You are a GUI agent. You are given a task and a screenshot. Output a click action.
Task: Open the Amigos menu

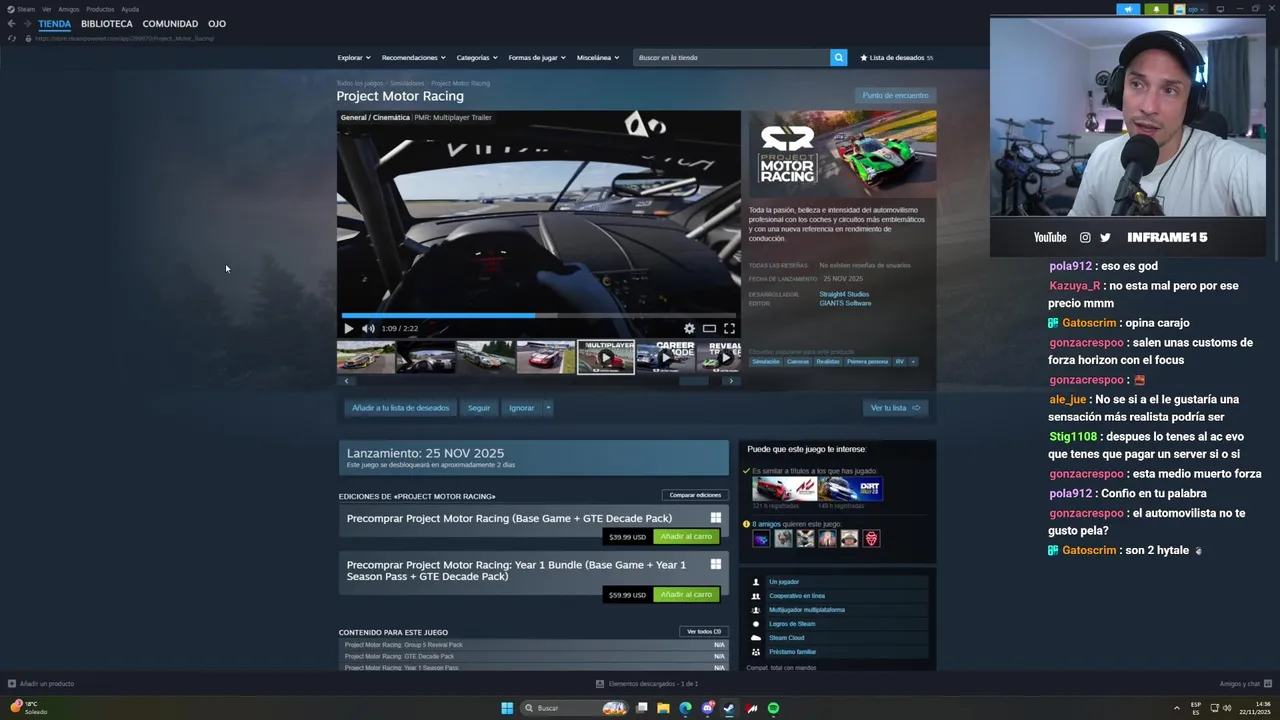tap(68, 9)
